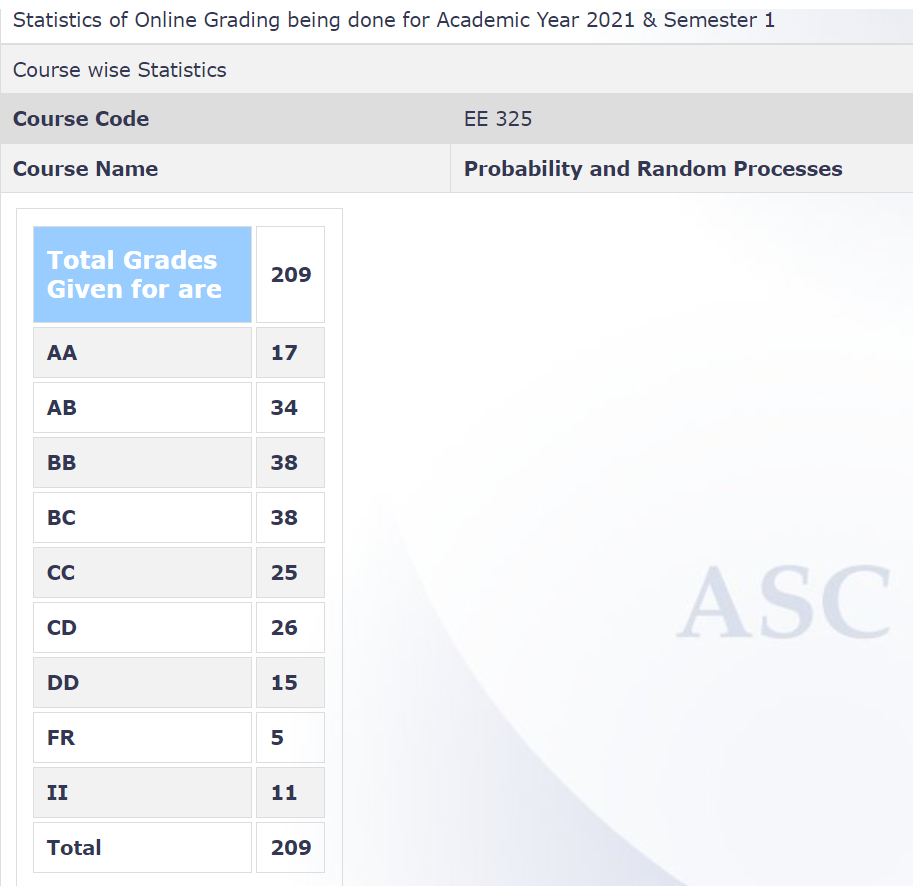Click the II grade label cell
913x886 pixels.
click(x=142, y=793)
